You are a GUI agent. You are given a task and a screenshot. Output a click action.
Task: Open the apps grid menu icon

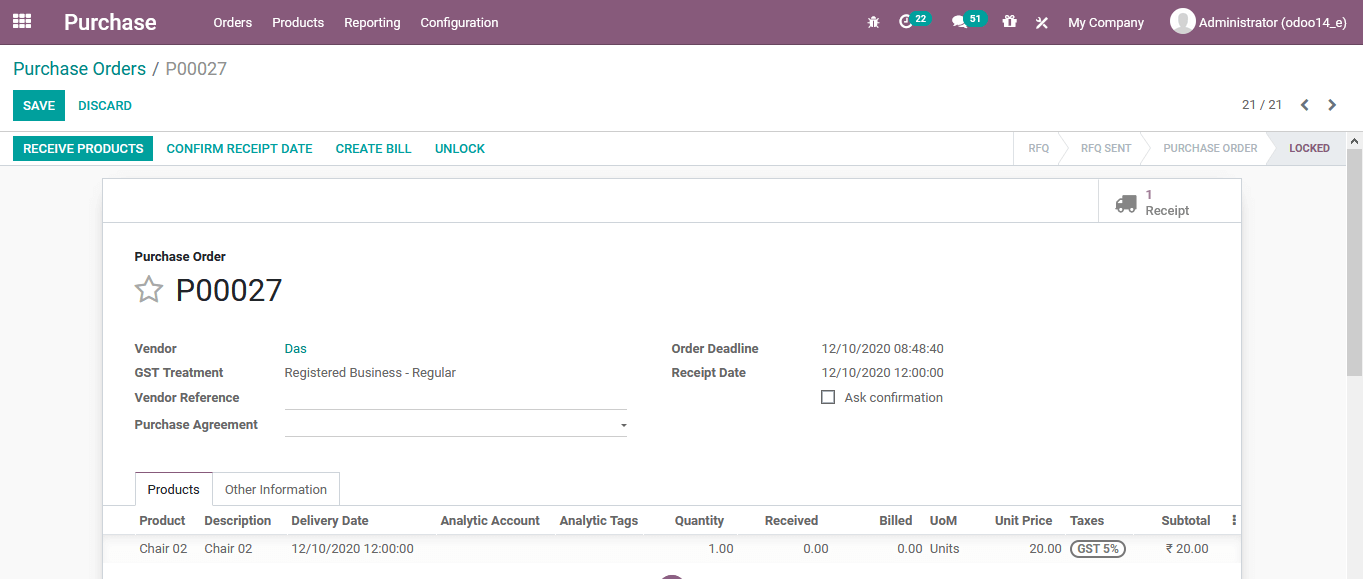point(22,21)
